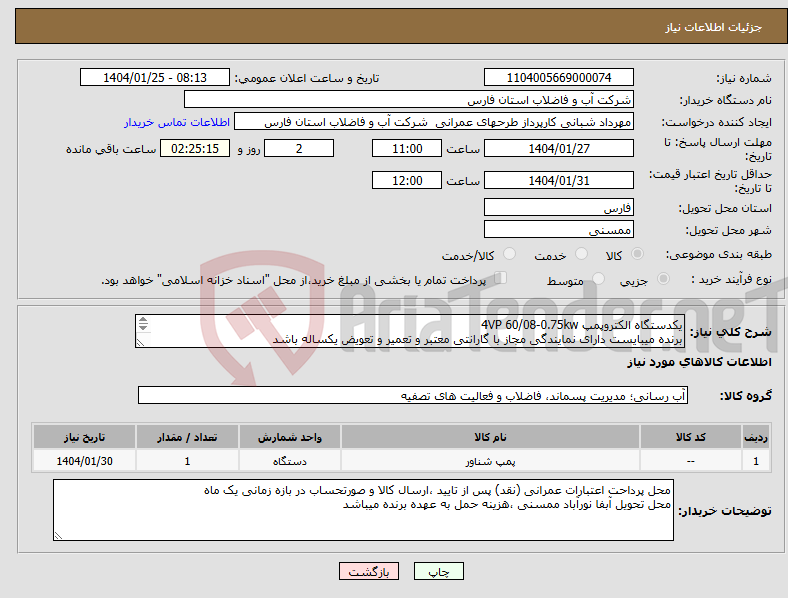Click the تاریخ نیاز column header

(x=84, y=437)
